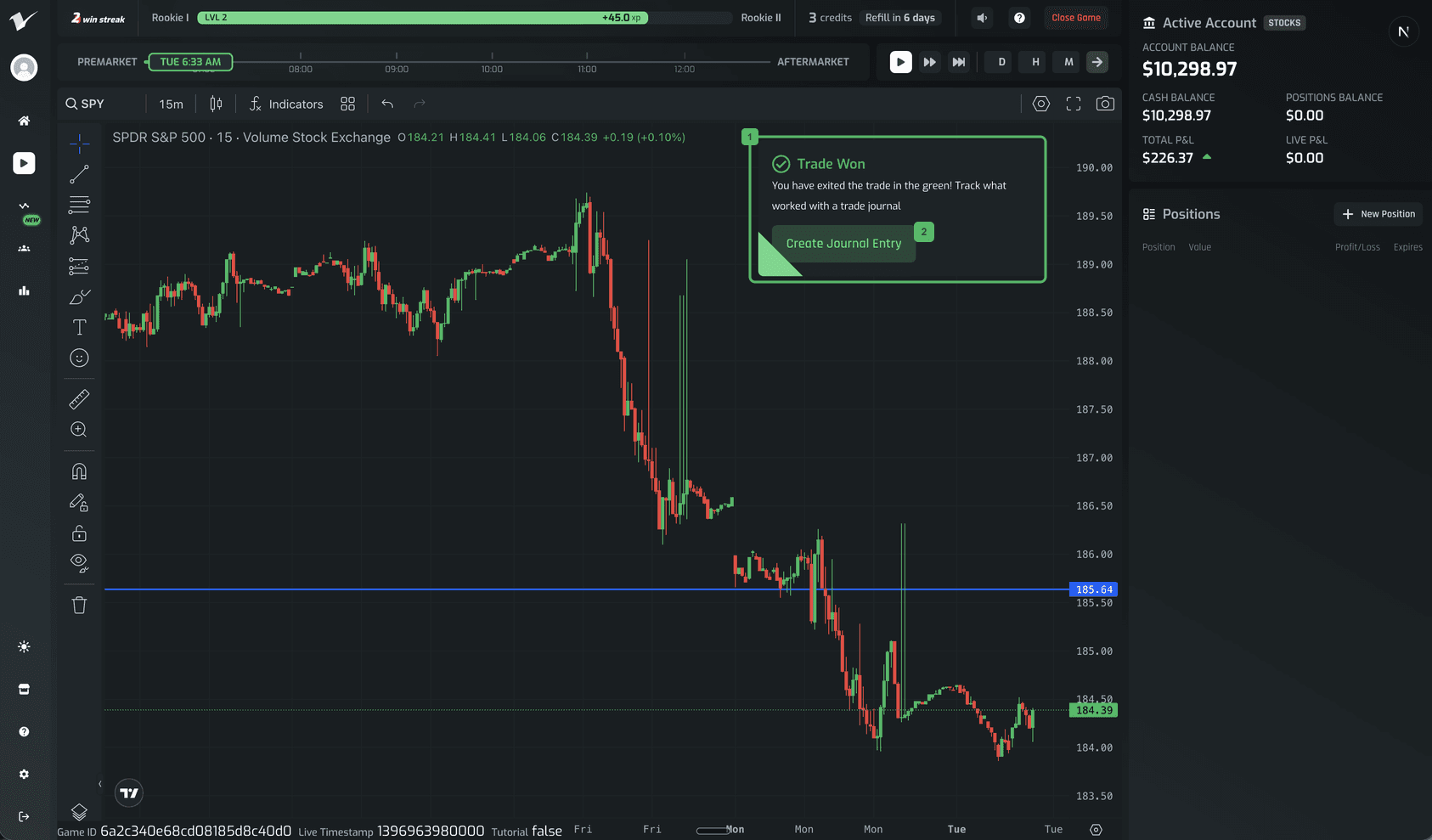Open a New Position
1432x840 pixels.
tap(1378, 214)
